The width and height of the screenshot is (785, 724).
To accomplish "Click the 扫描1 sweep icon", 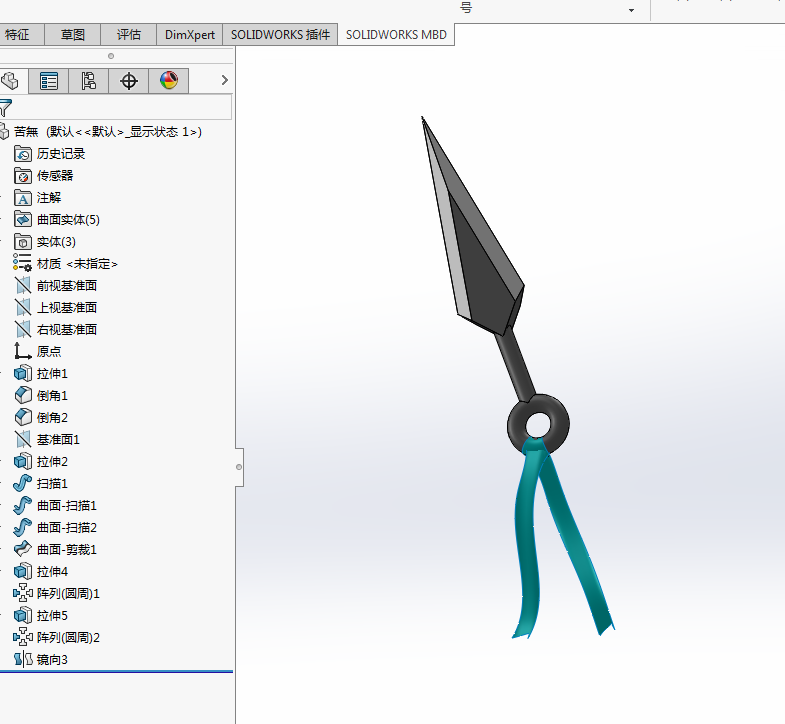I will point(23,483).
